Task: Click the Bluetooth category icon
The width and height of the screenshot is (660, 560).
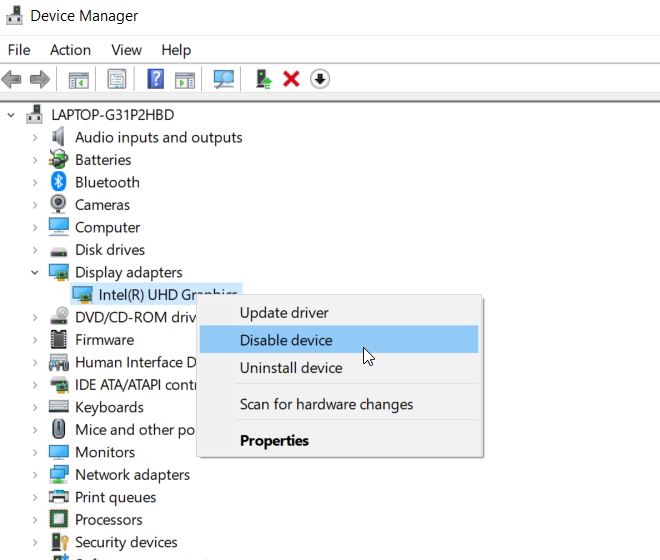Action: [58, 182]
